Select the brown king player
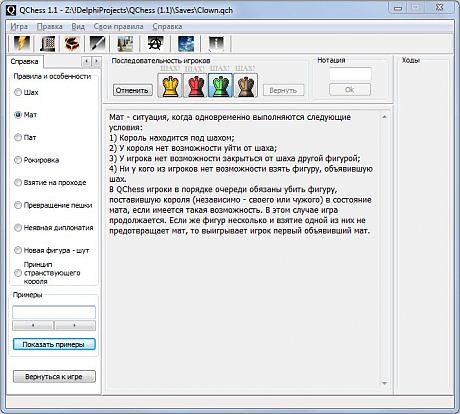460x414 pixels. pos(246,86)
